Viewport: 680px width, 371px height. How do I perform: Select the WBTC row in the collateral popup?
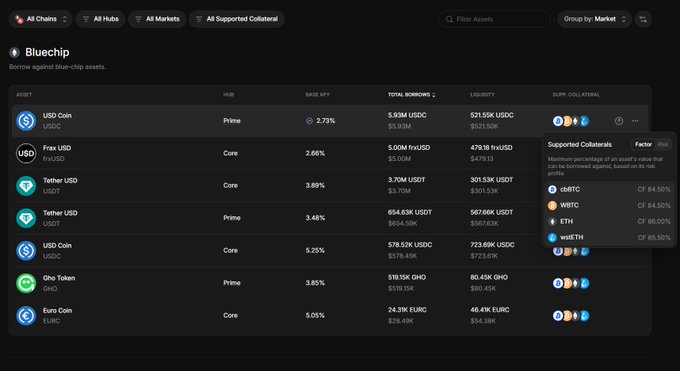tap(609, 206)
